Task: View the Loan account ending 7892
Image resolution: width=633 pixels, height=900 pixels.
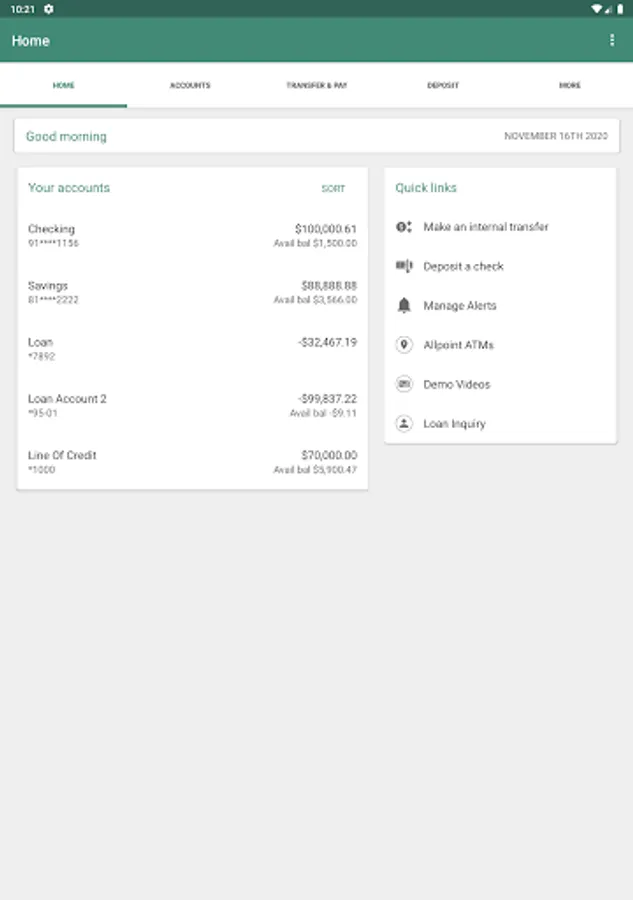Action: [x=192, y=348]
